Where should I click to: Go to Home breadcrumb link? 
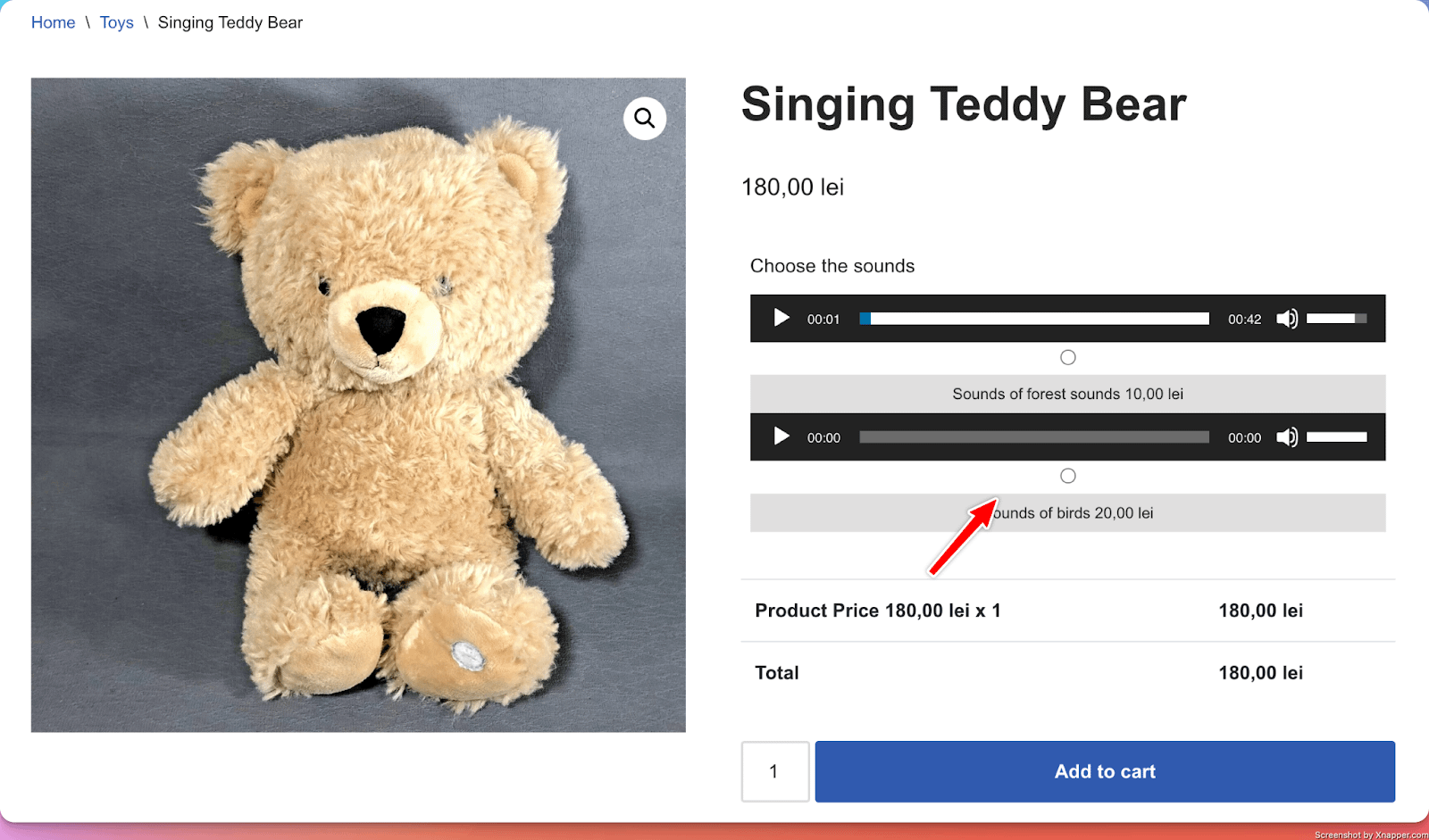click(53, 22)
